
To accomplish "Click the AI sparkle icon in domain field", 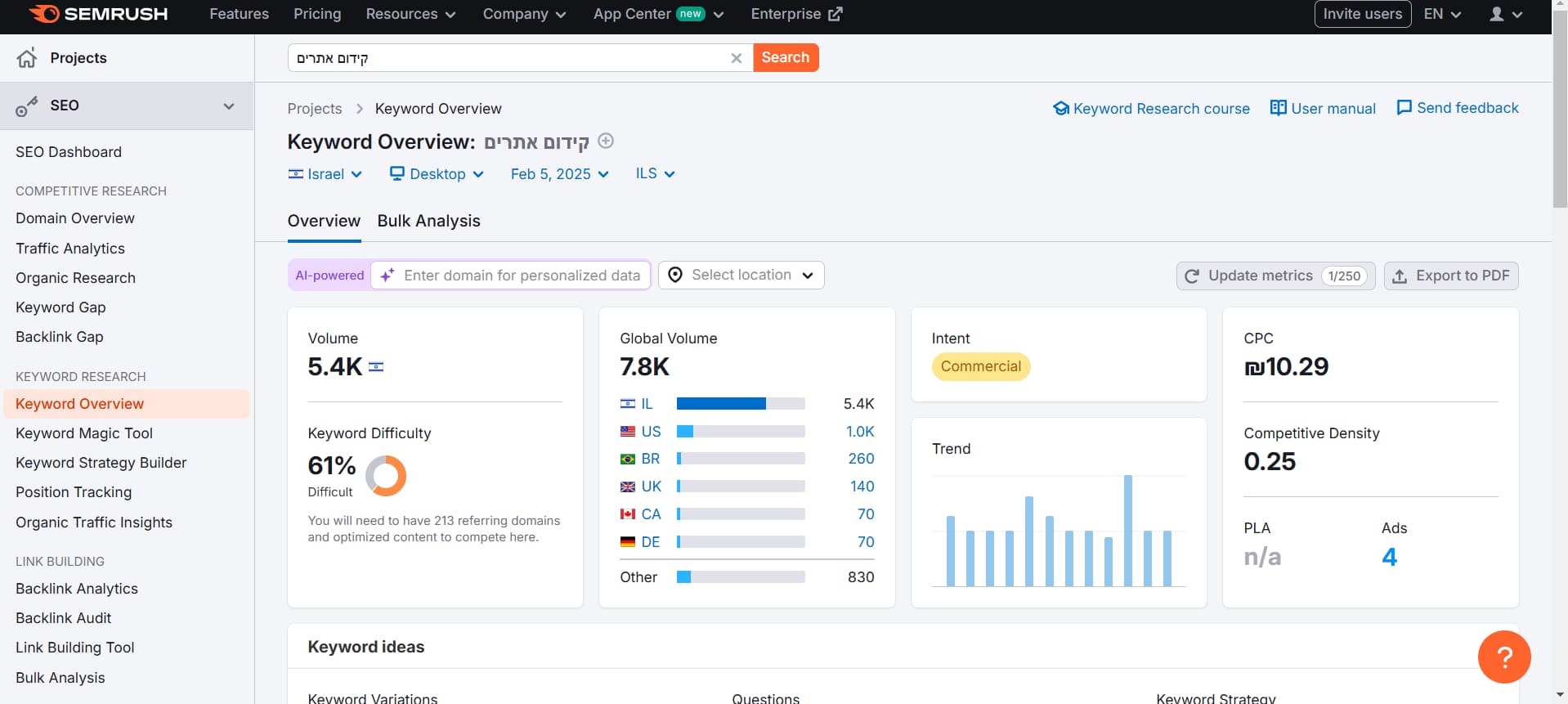I will [388, 276].
